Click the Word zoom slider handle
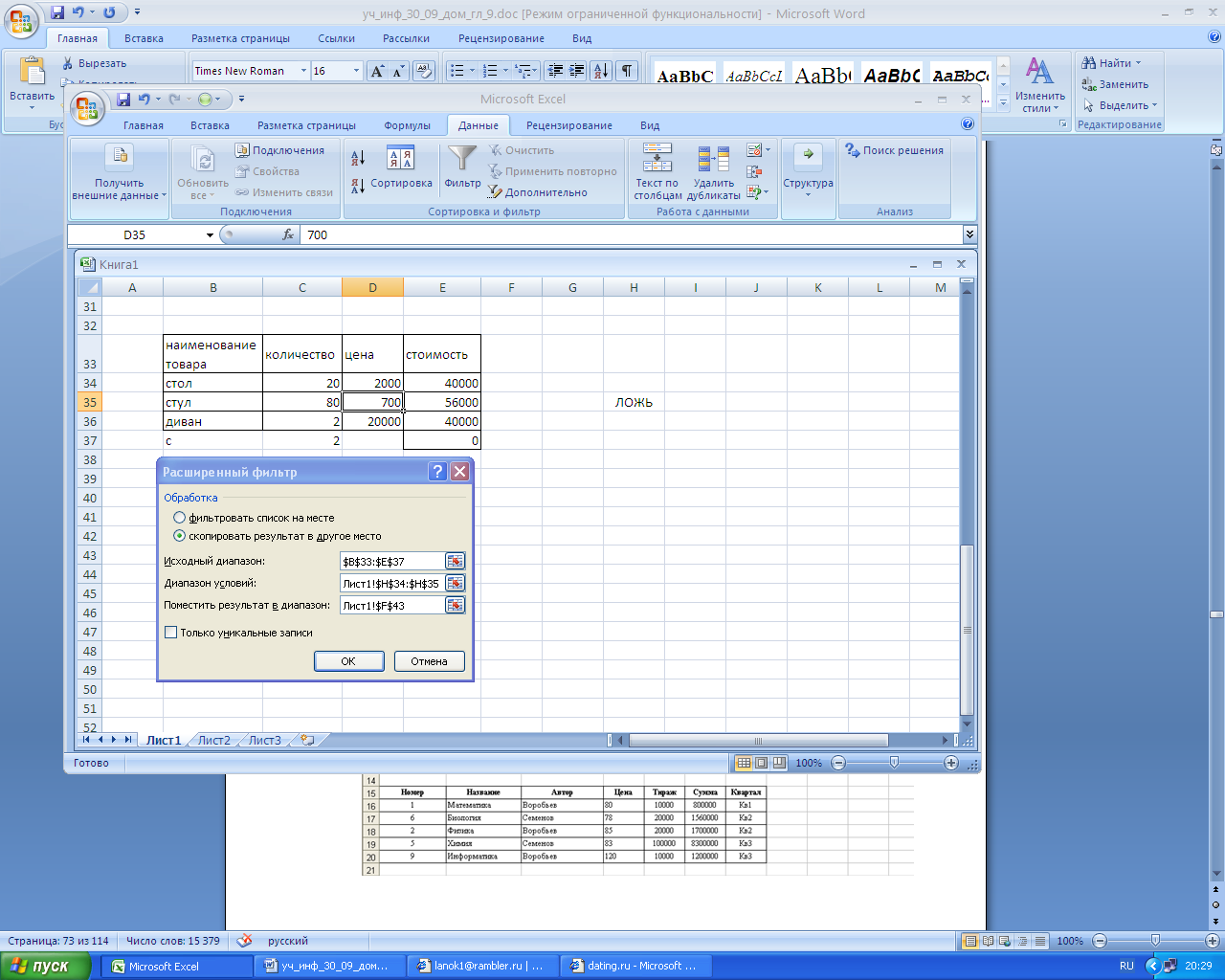The height and width of the screenshot is (980, 1225). point(1155,941)
